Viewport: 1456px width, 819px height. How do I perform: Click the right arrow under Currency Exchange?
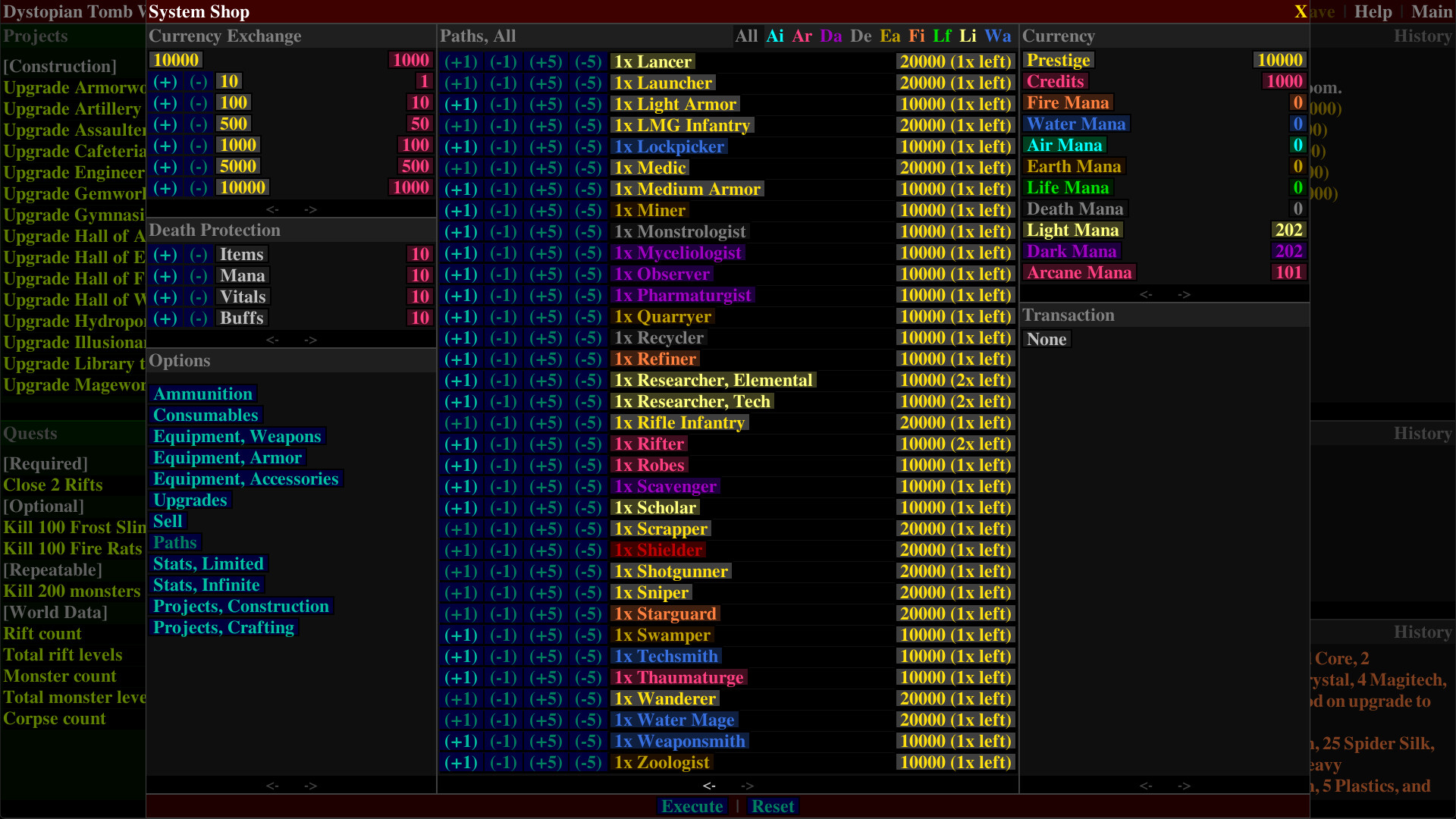(x=310, y=209)
